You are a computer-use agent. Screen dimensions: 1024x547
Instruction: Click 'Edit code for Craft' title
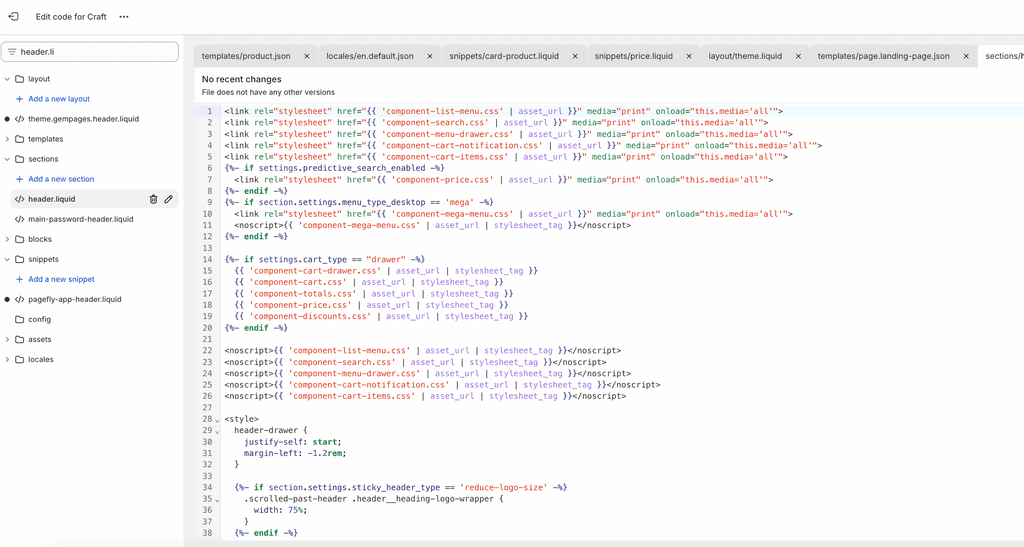click(x=71, y=17)
